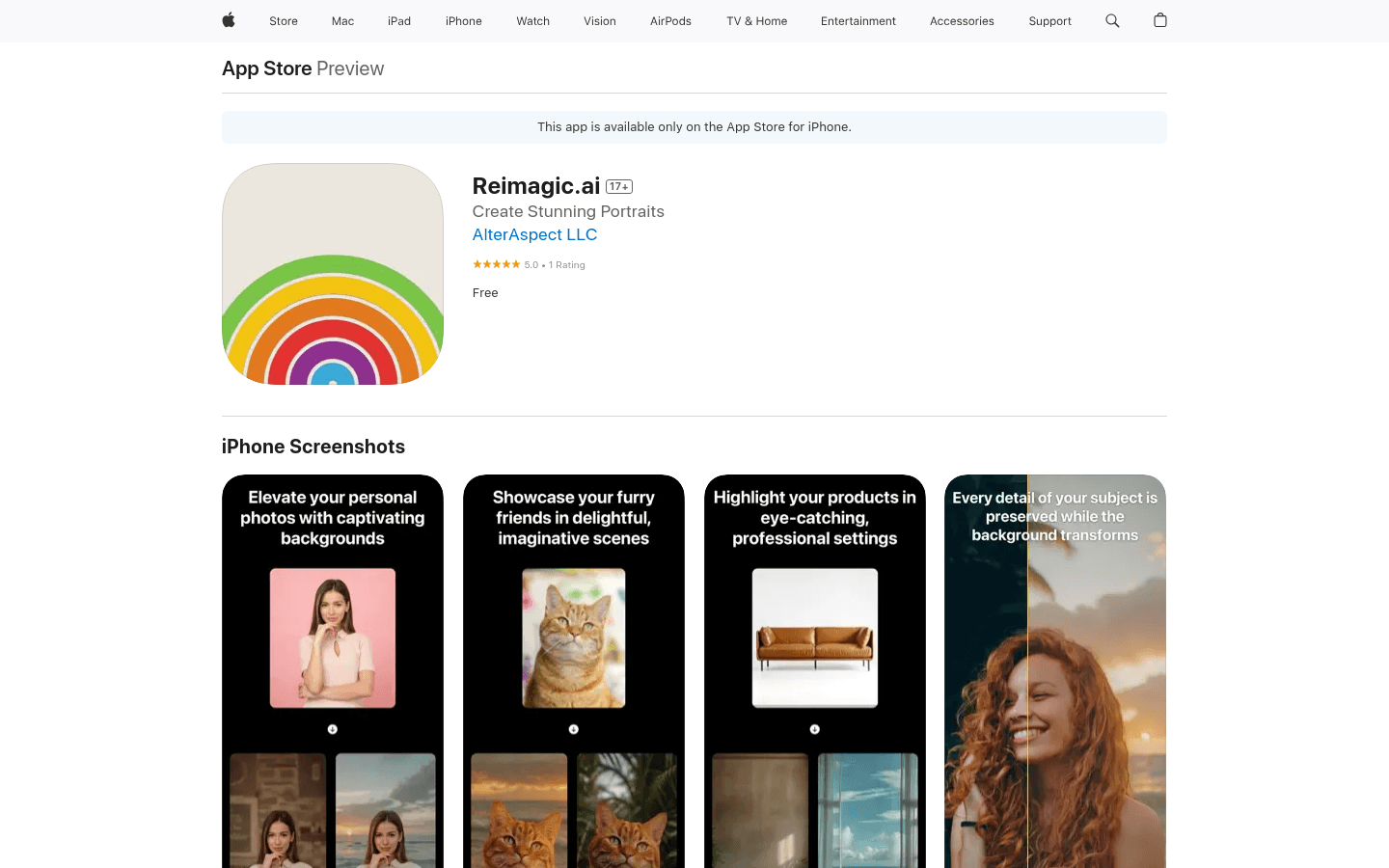Click the five-star rating icons

coord(496,264)
